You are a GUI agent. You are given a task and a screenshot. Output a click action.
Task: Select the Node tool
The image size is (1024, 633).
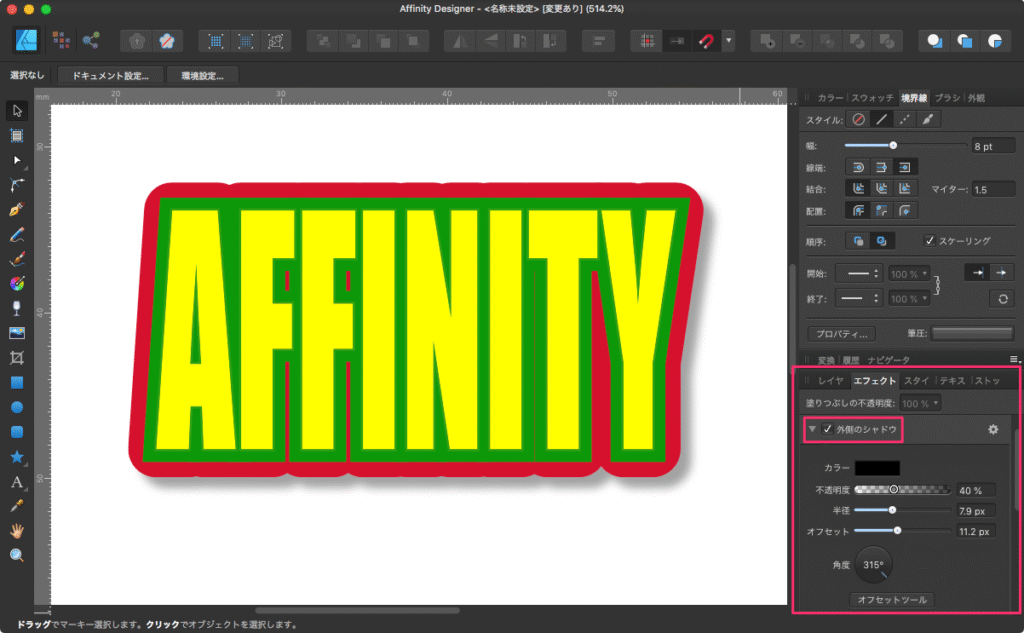[x=16, y=160]
